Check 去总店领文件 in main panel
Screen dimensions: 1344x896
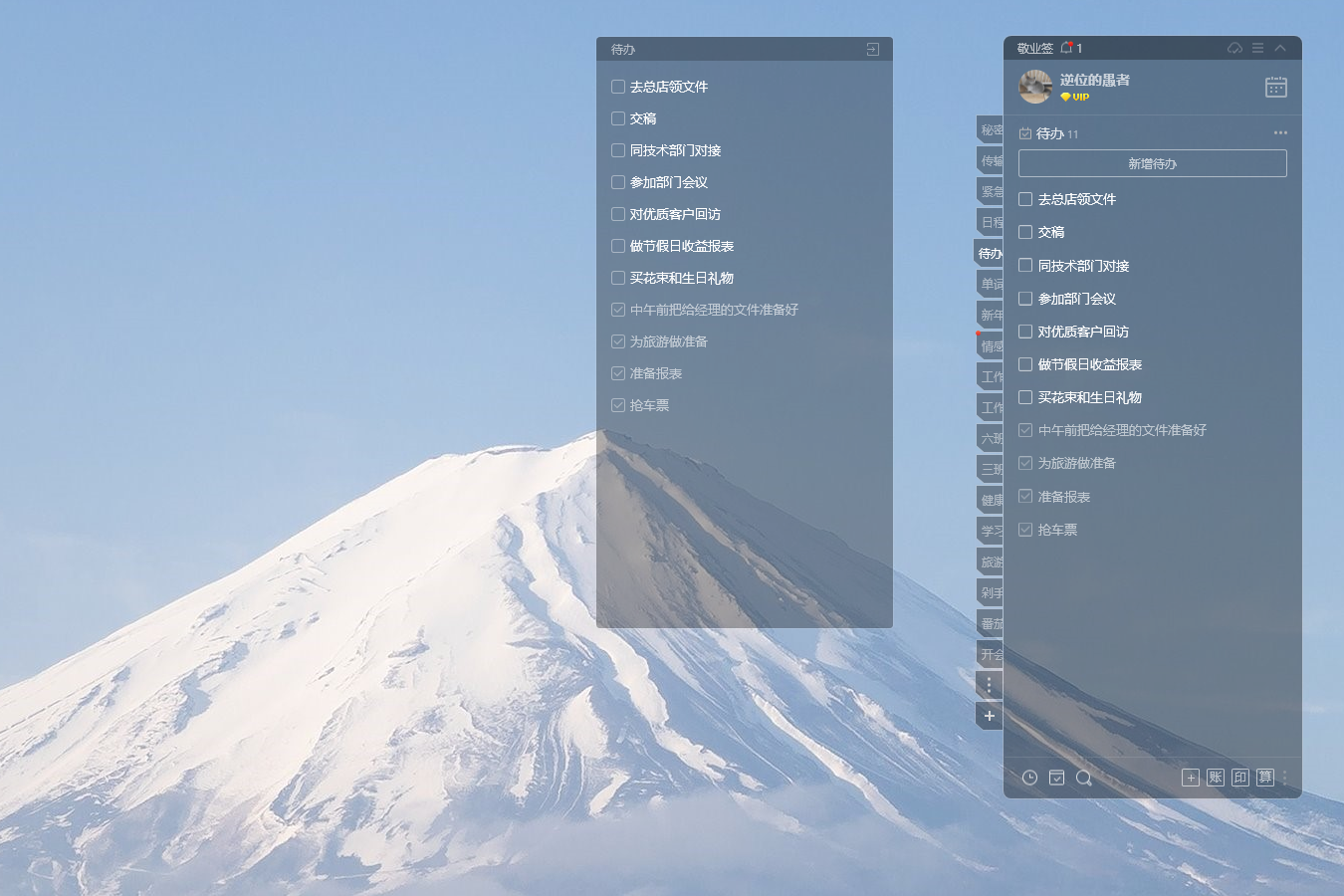[x=1025, y=199]
